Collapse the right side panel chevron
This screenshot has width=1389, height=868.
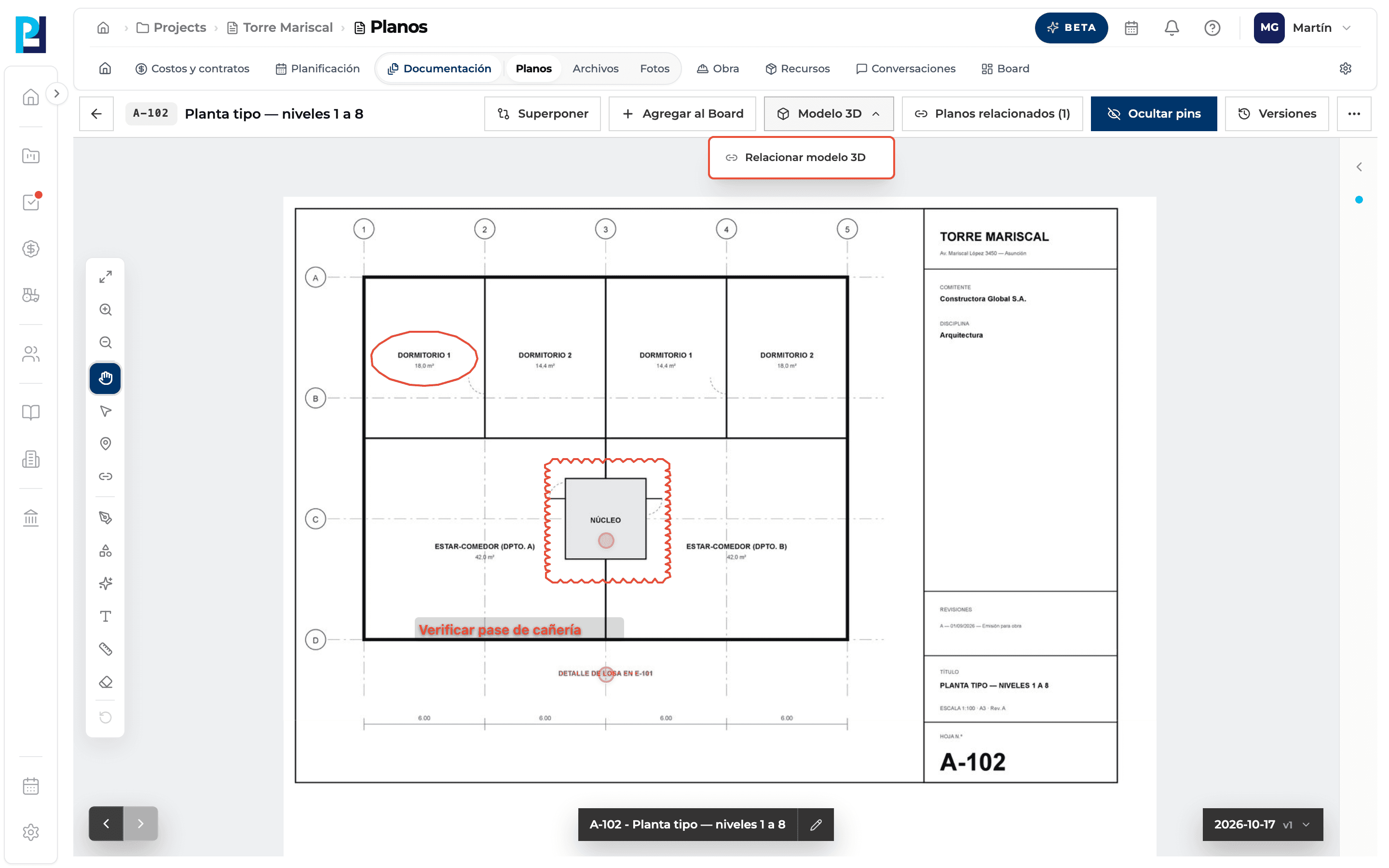(x=1359, y=167)
